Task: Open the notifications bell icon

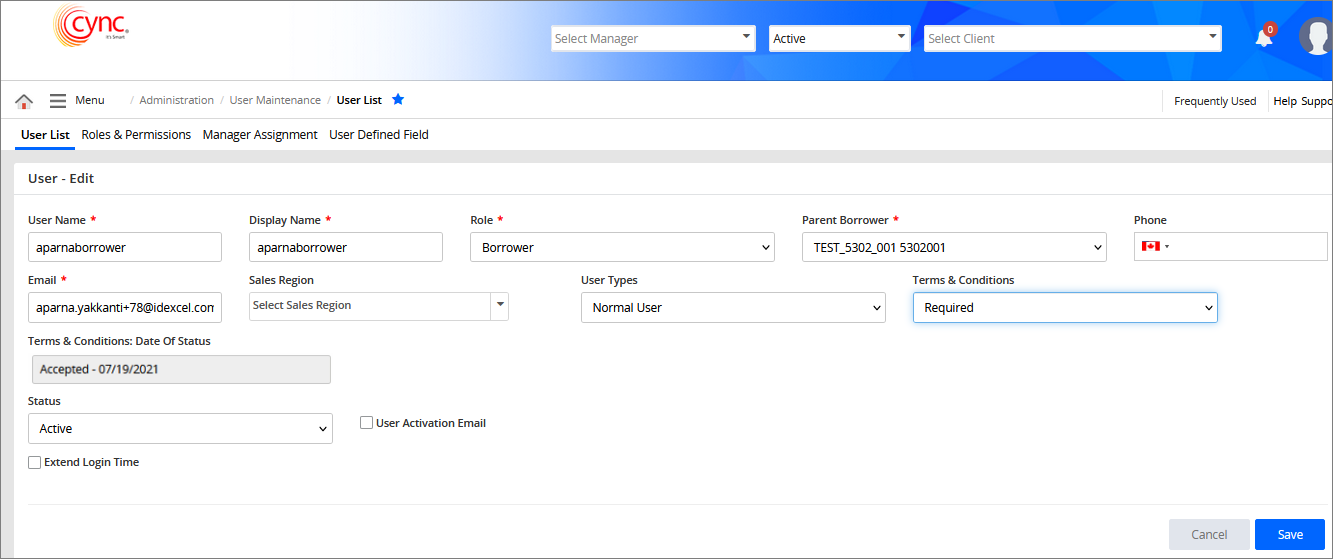Action: pos(1264,38)
